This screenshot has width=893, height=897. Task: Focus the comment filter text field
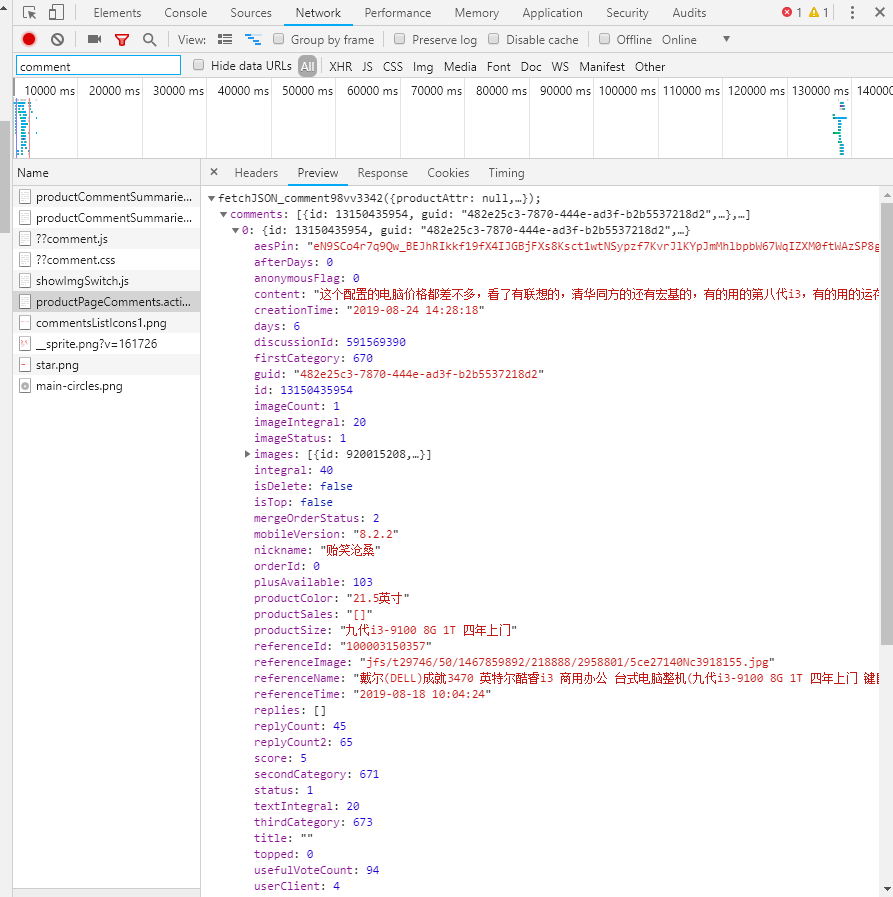(x=98, y=66)
